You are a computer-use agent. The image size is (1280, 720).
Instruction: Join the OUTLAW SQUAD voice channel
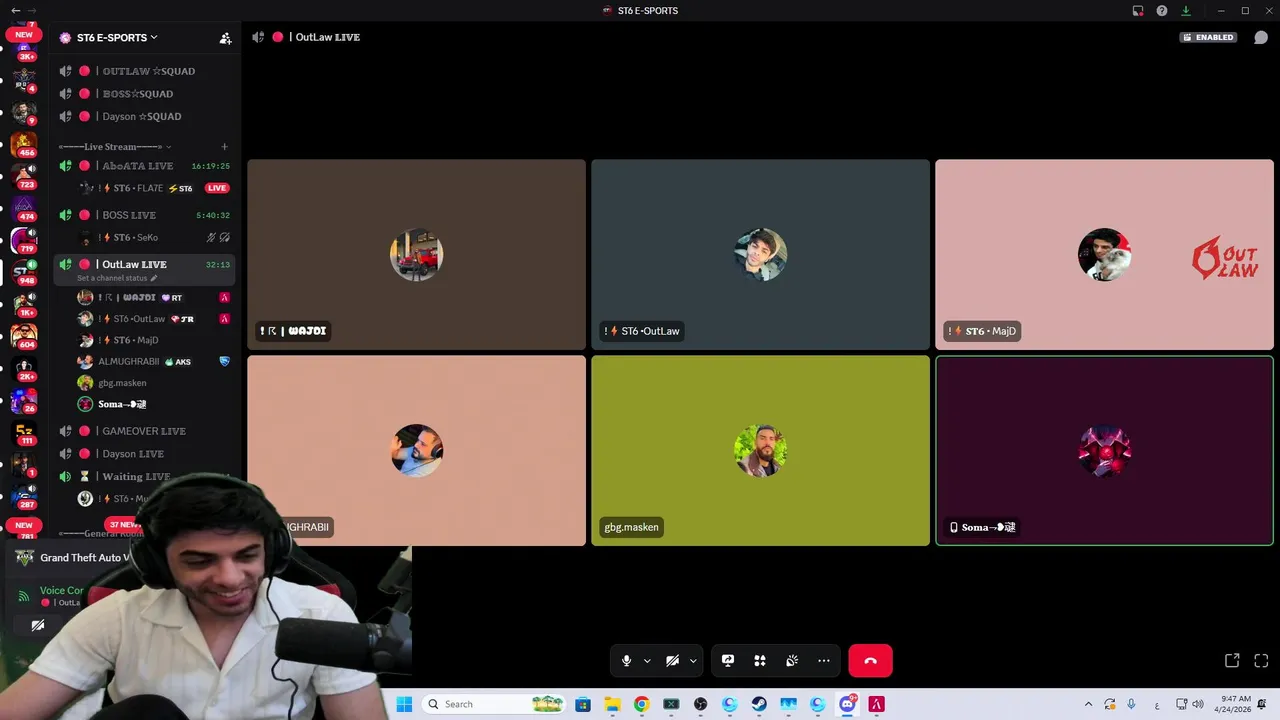[x=146, y=71]
